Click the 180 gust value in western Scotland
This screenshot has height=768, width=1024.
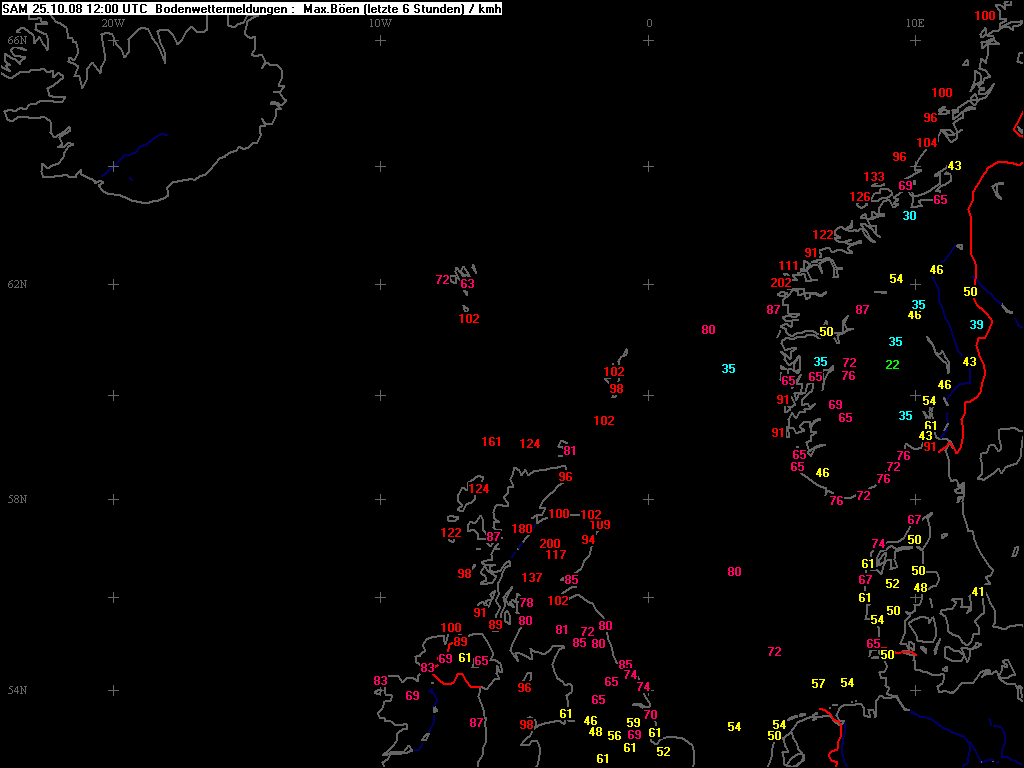tap(522, 529)
